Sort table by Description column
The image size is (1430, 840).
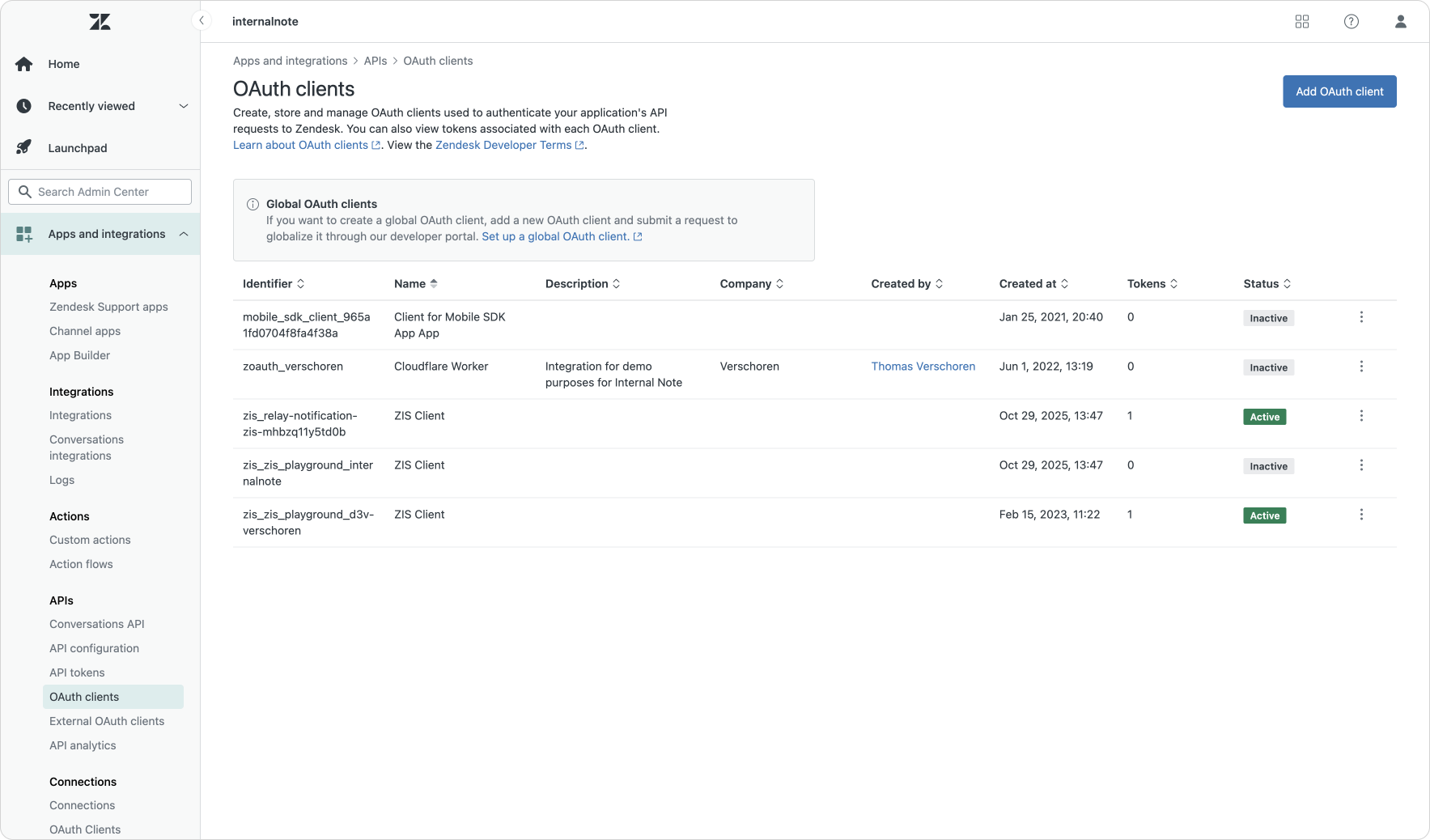583,284
